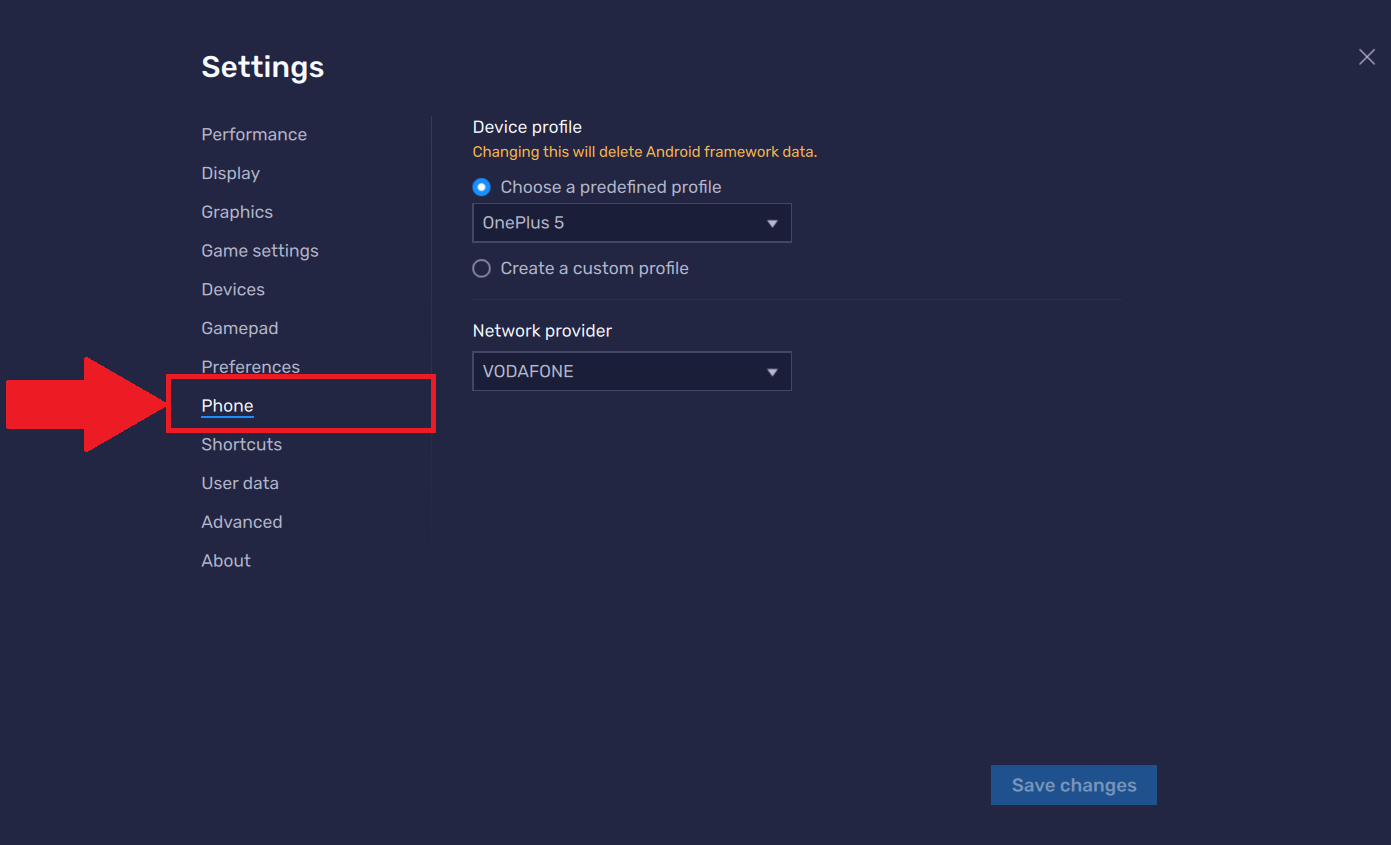The width and height of the screenshot is (1391, 845).
Task: Open the Advanced settings section
Action: pos(242,522)
